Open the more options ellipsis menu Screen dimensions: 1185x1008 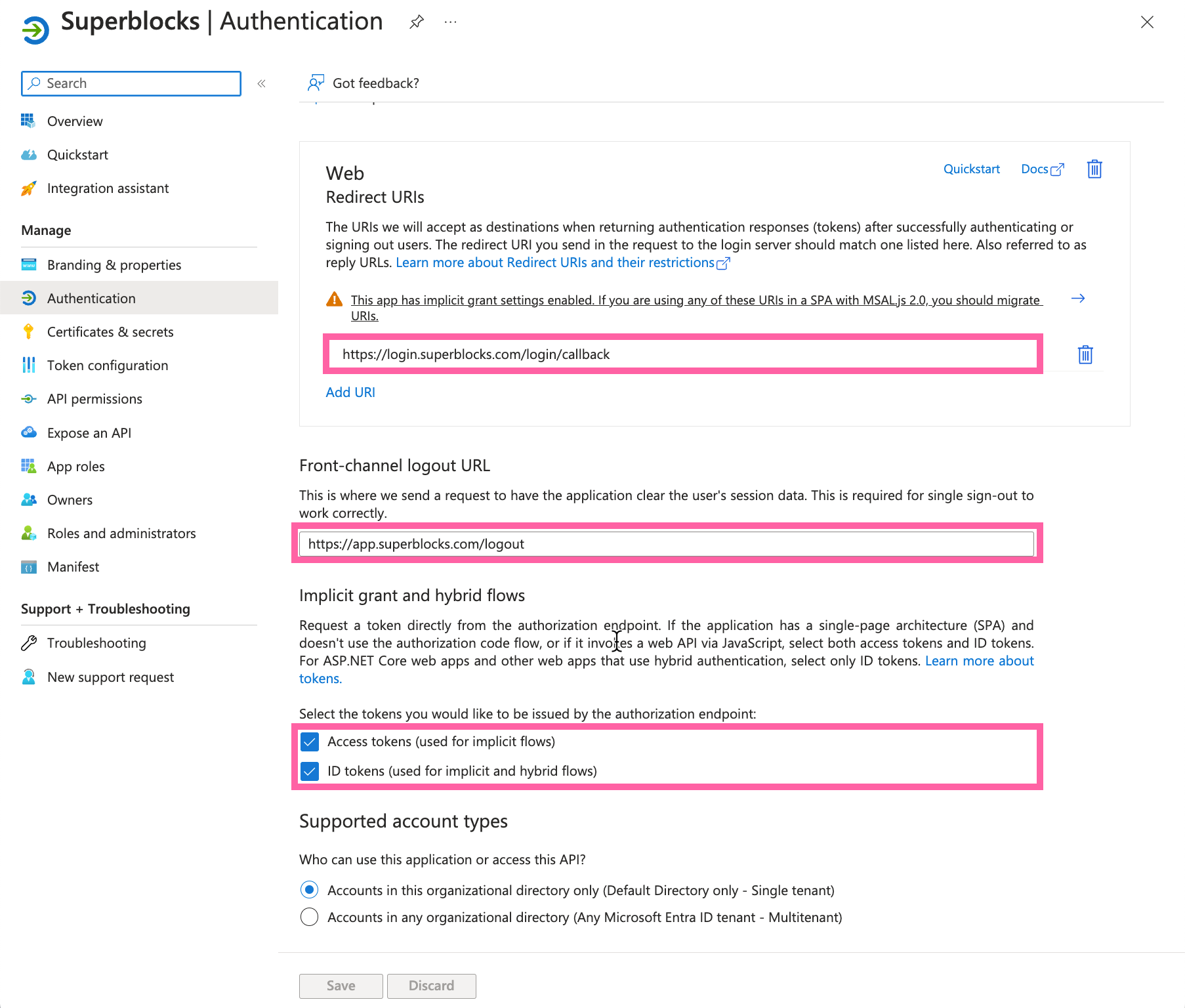click(450, 22)
